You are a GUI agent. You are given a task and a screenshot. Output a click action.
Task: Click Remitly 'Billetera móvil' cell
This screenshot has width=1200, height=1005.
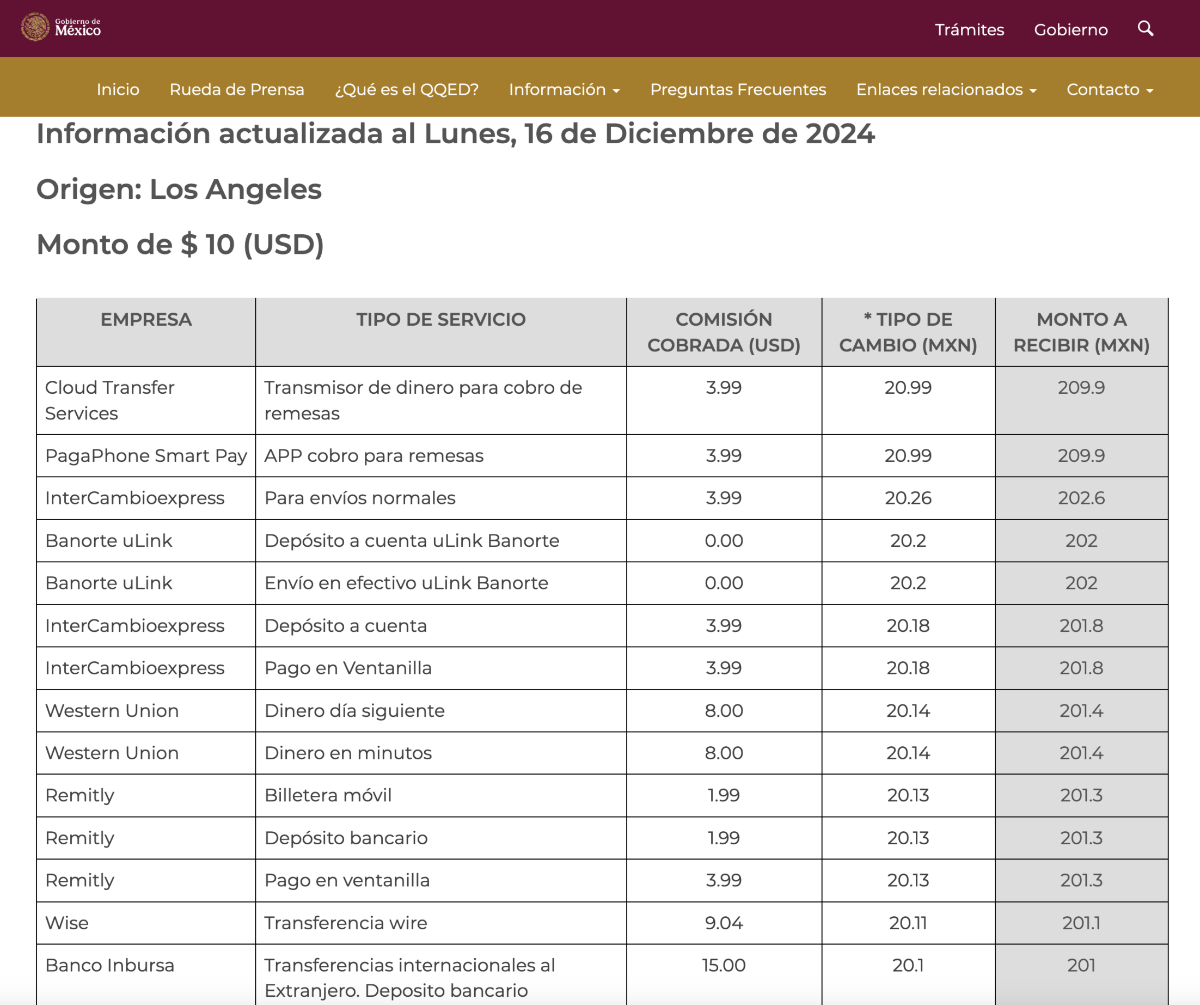441,796
